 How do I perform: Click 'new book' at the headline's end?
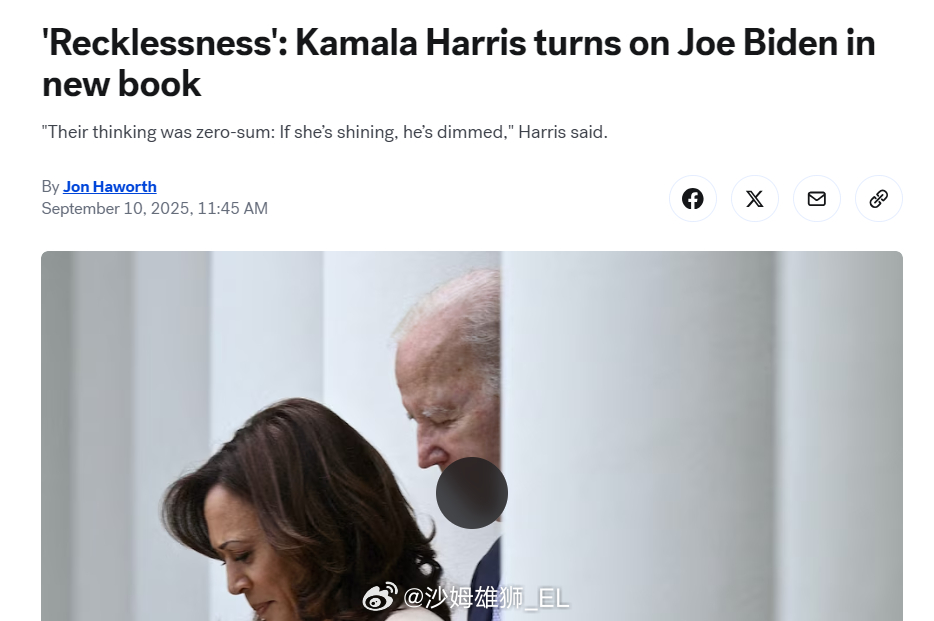(122, 83)
